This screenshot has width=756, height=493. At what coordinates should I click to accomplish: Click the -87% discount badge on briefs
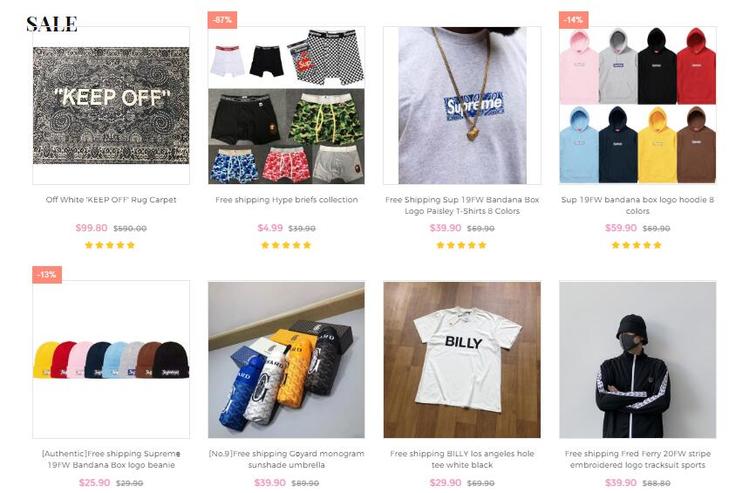[222, 20]
